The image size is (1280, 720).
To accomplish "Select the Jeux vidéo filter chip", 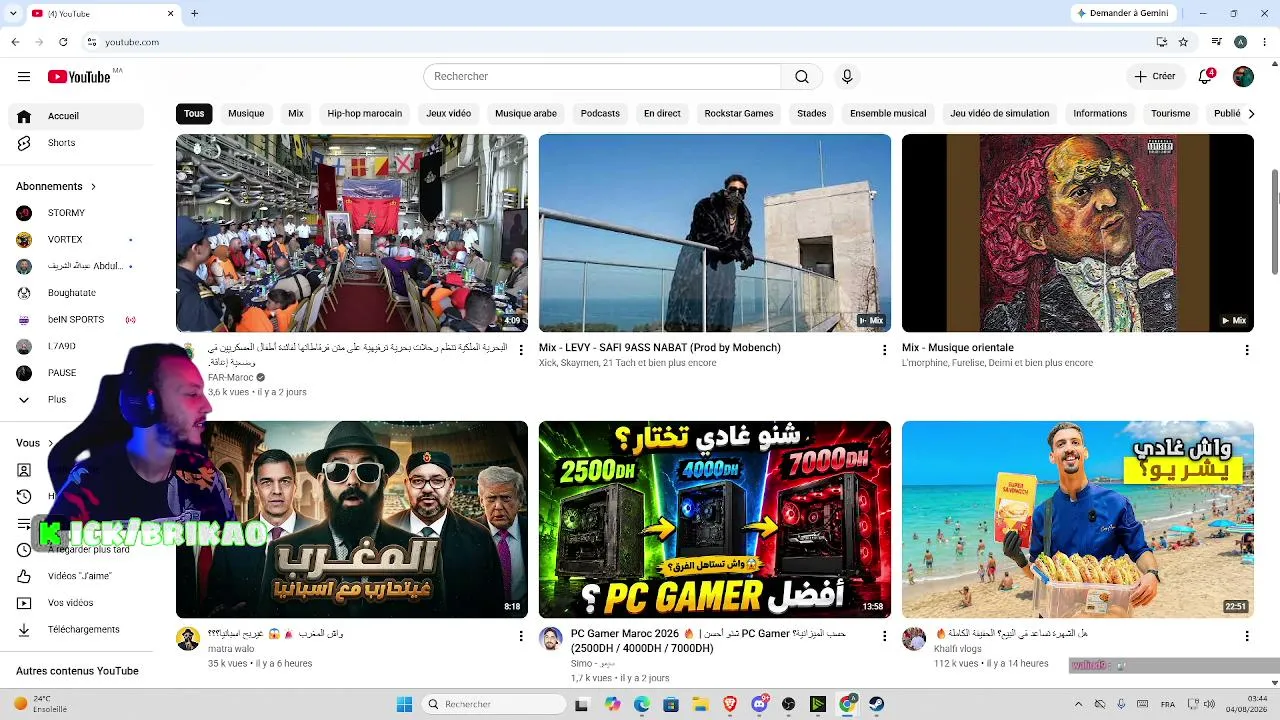I will click(448, 114).
